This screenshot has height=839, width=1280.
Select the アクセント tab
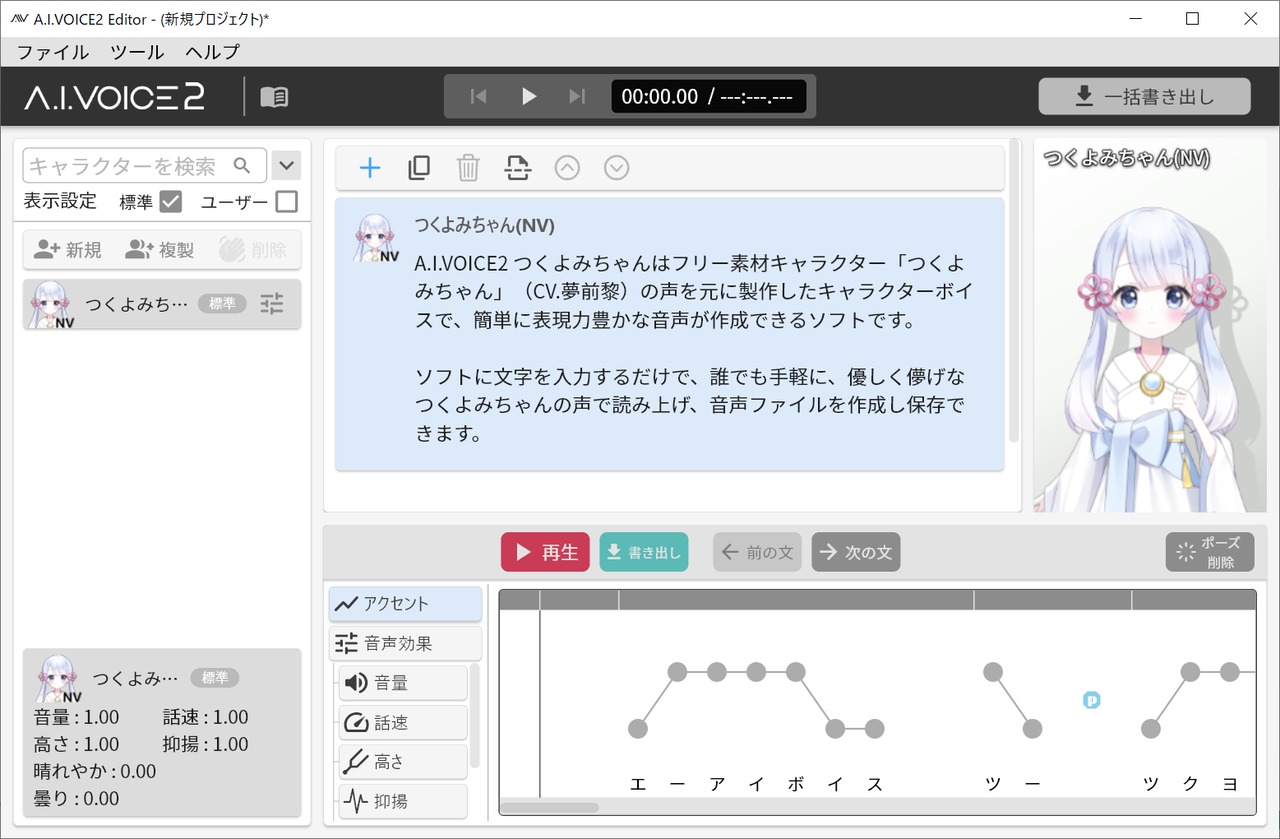click(405, 604)
